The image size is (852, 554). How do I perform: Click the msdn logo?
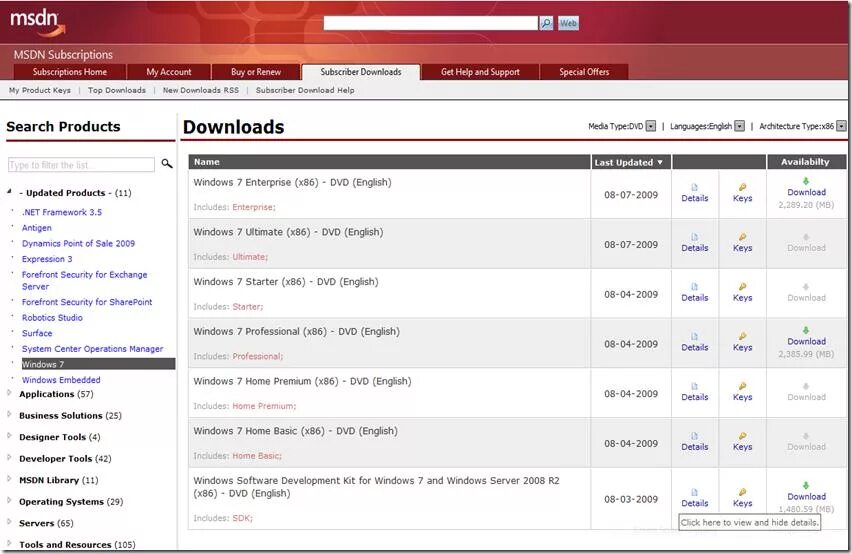pyautogui.click(x=37, y=23)
